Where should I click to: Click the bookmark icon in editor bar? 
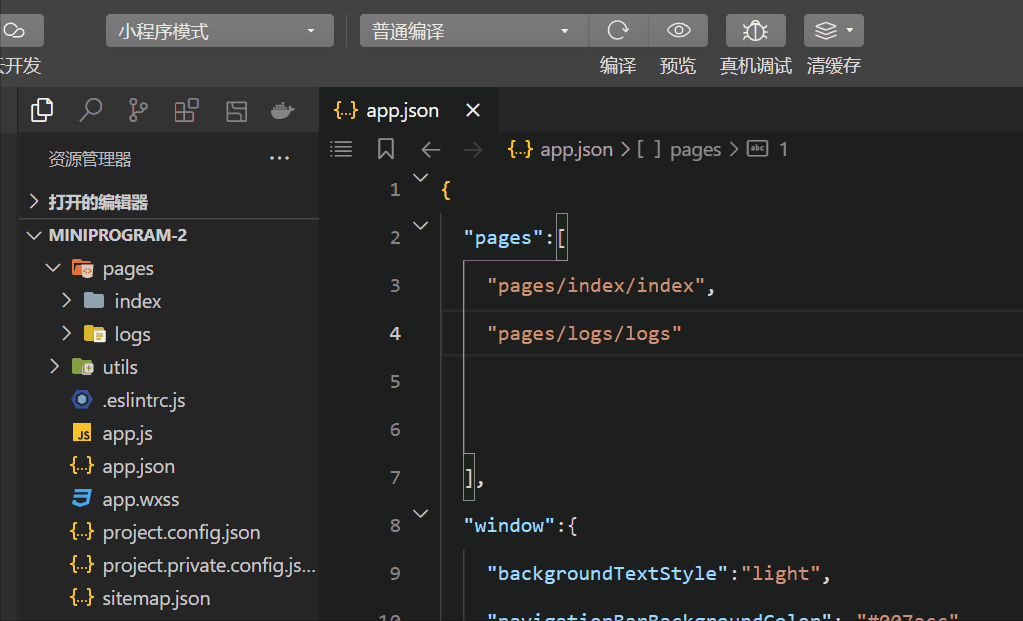coord(386,149)
